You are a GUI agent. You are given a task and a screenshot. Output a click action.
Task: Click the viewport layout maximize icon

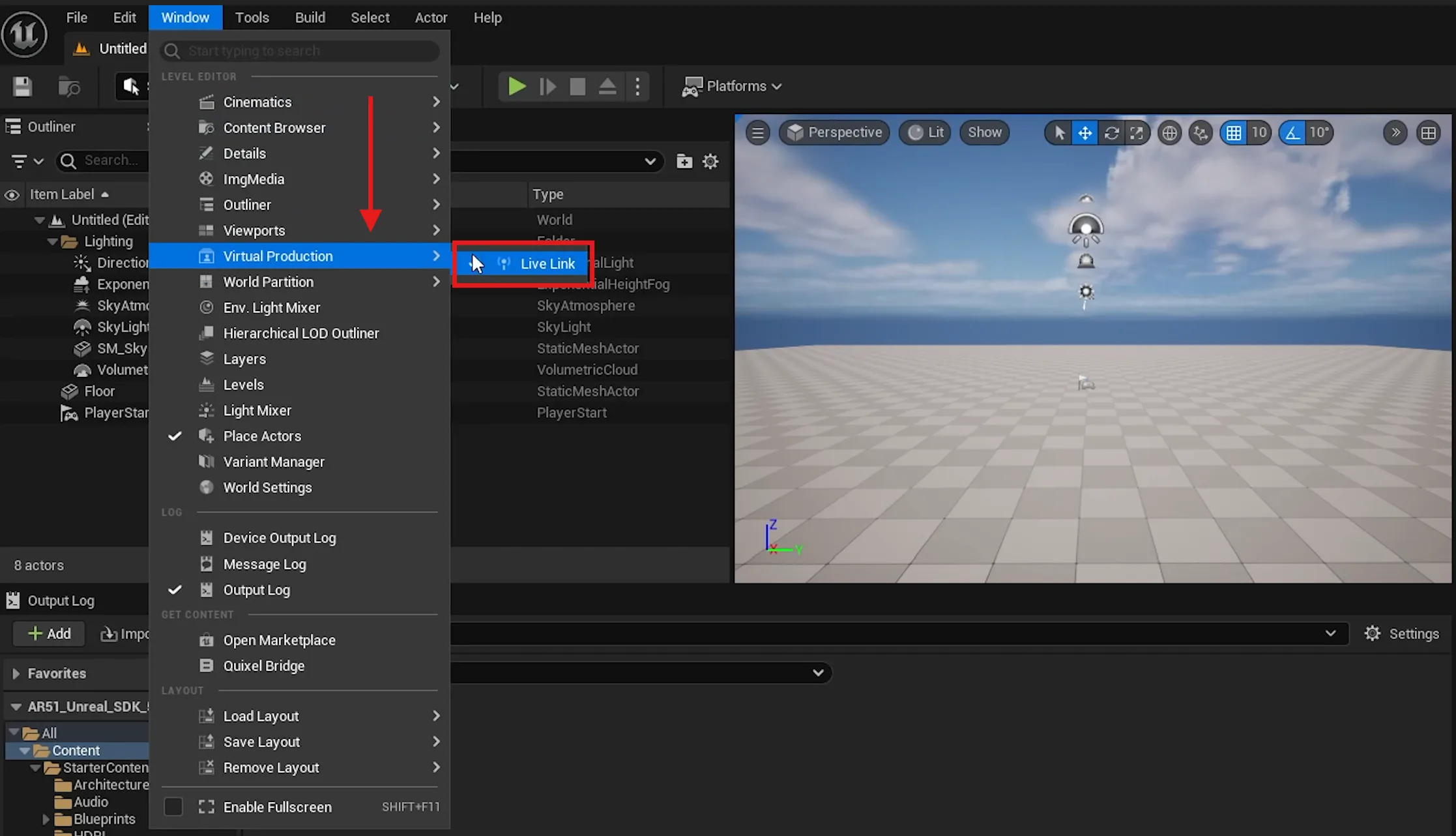pos(1428,132)
